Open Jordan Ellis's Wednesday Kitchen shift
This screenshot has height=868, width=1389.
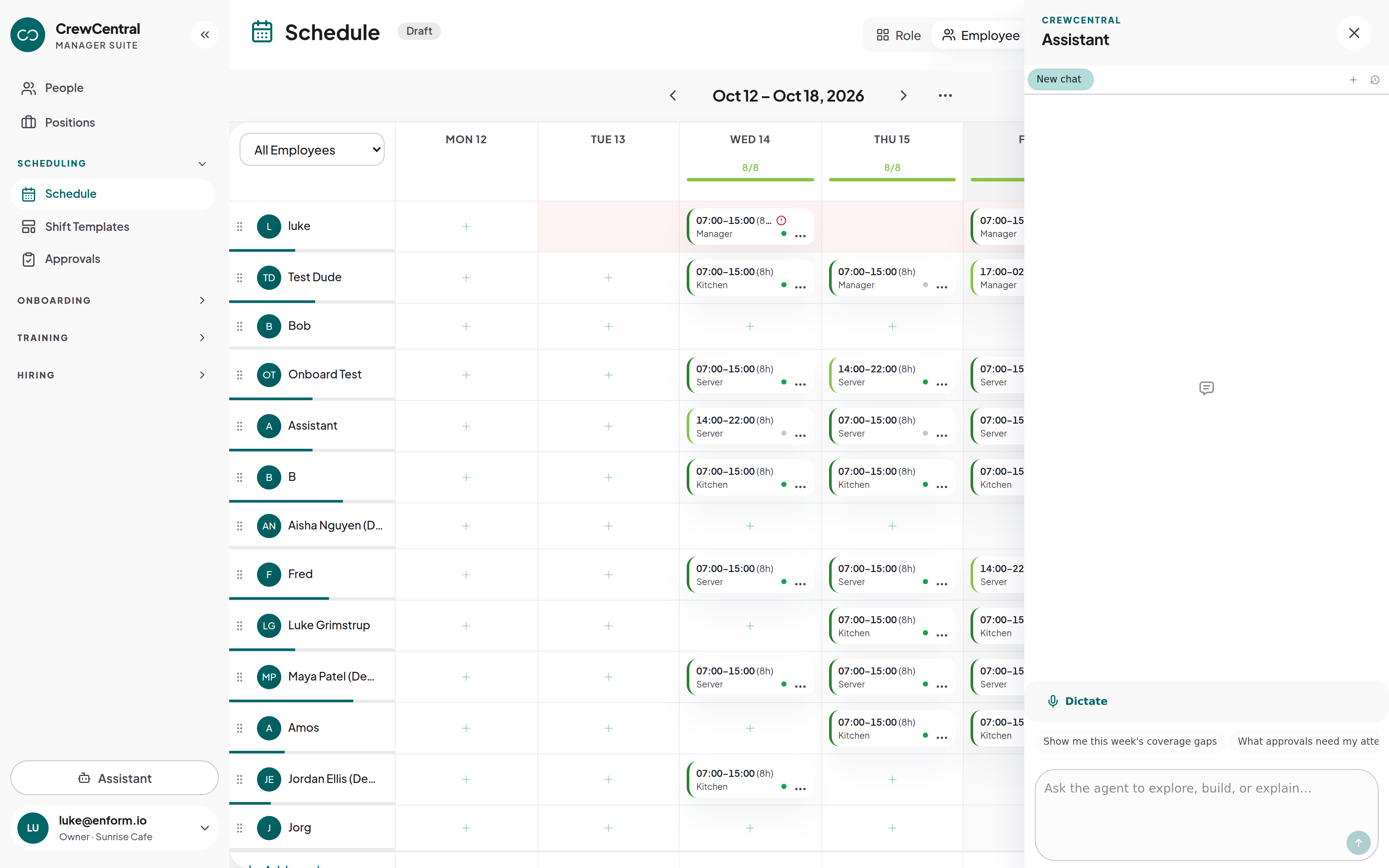(x=750, y=779)
